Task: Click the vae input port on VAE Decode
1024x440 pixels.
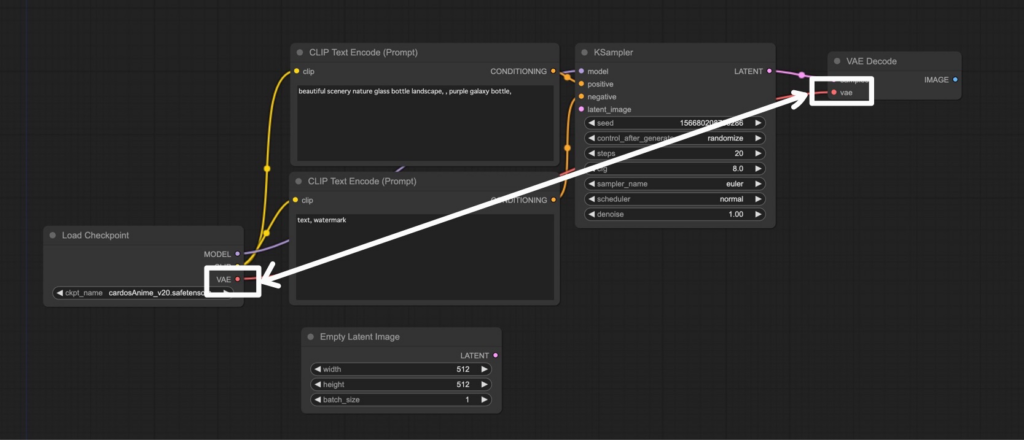Action: coord(833,92)
